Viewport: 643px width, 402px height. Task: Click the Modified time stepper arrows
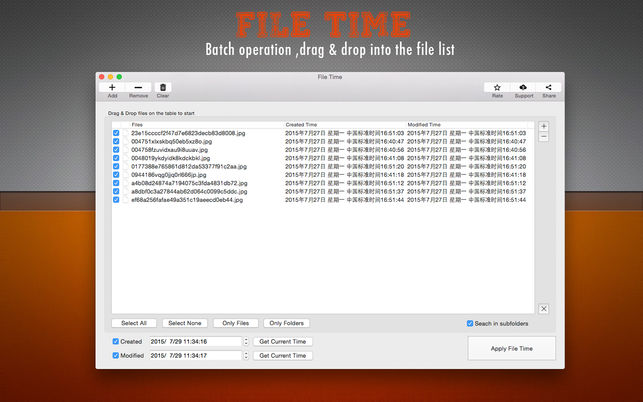[x=246, y=355]
